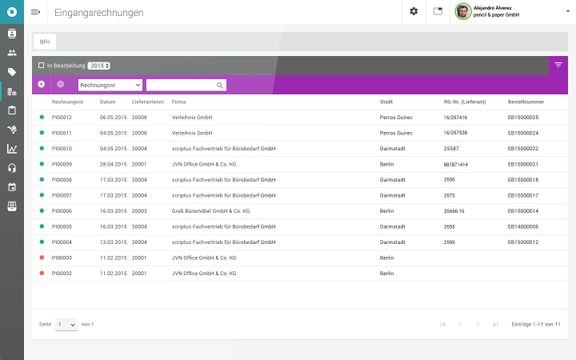Sort by Firma column header
This screenshot has height=360, width=576.
(x=179, y=102)
